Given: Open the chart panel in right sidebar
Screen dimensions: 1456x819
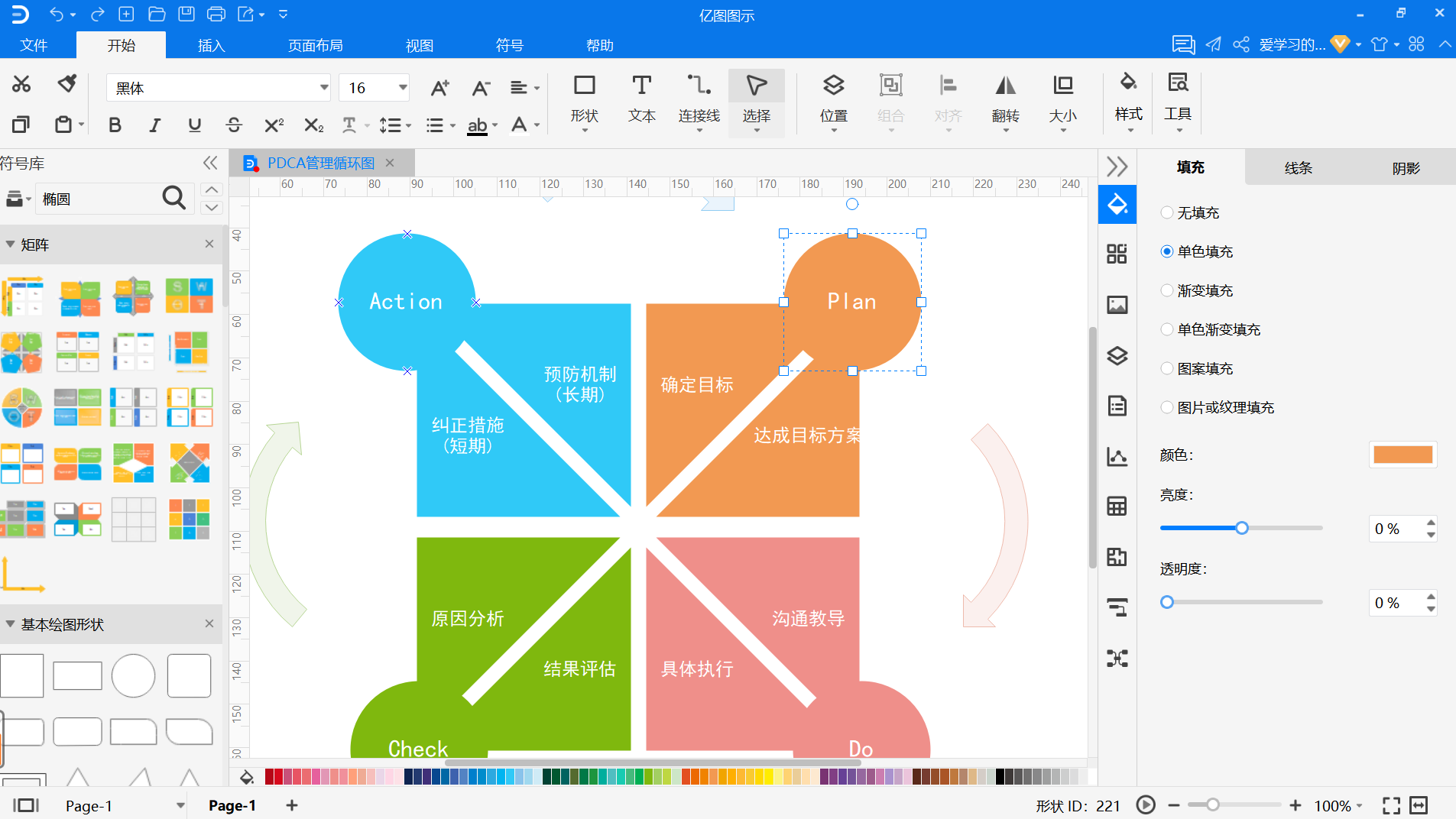Looking at the screenshot, I should [1117, 456].
